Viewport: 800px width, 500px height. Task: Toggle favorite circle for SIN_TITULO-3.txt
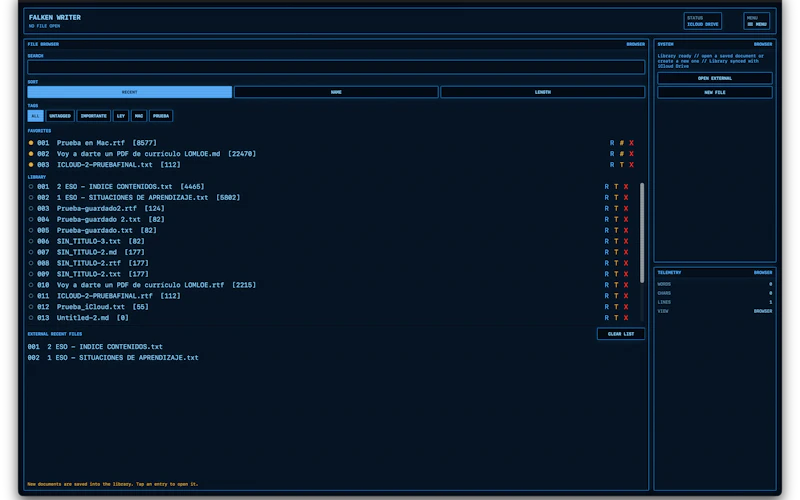coord(31,241)
